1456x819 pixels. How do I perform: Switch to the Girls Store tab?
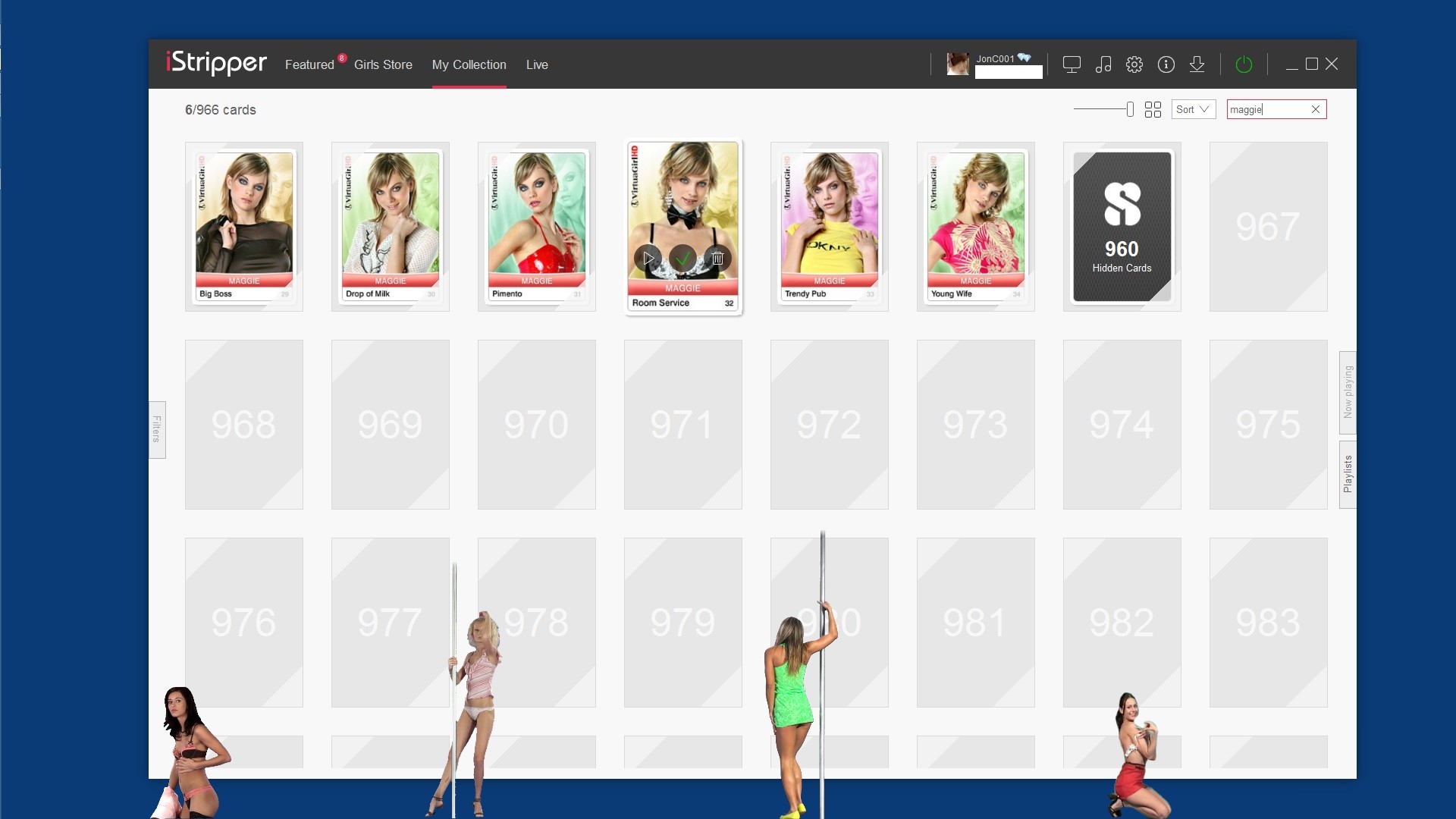(383, 64)
